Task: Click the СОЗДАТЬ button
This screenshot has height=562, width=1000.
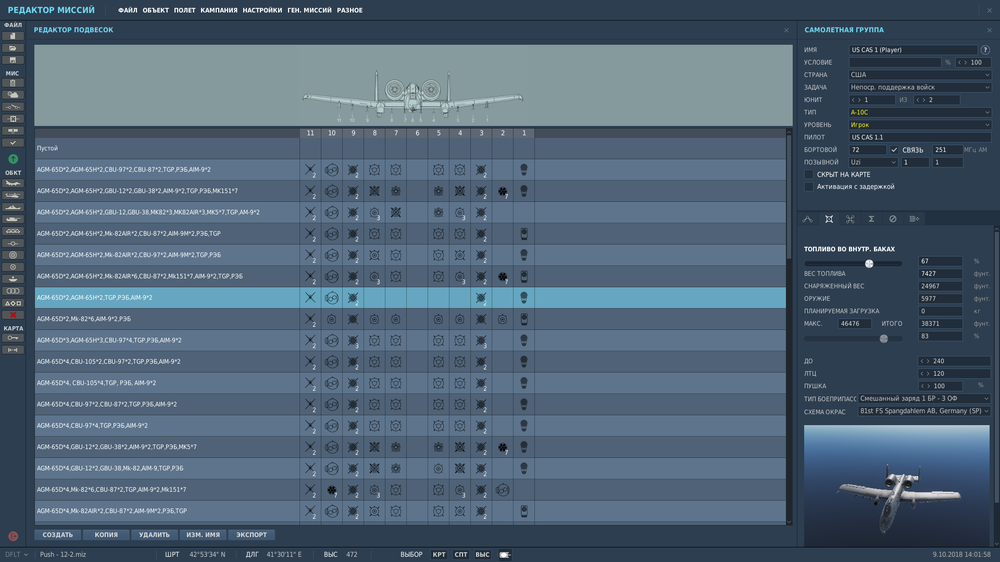Action: [x=58, y=535]
